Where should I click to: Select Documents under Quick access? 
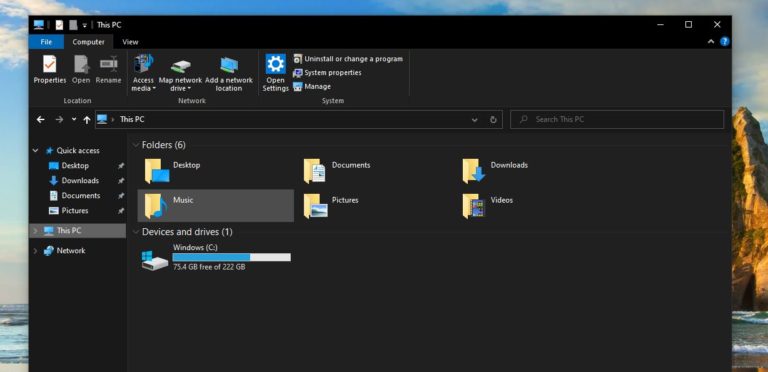(81, 195)
